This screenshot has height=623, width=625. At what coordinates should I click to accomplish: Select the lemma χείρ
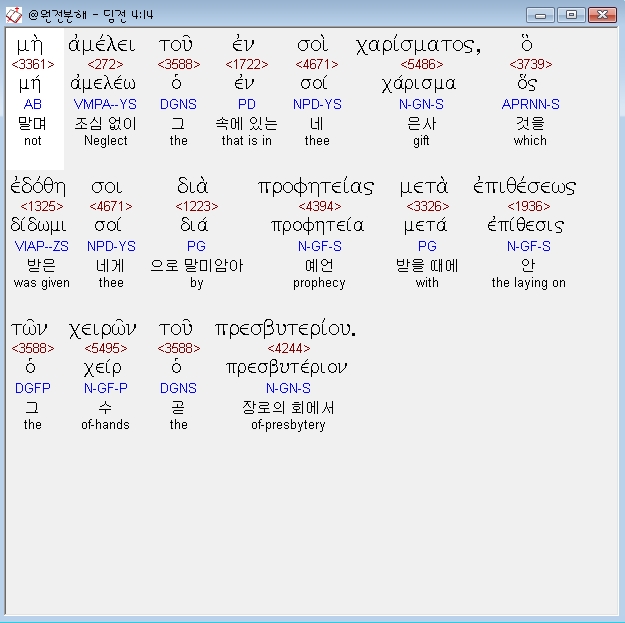pyautogui.click(x=102, y=368)
